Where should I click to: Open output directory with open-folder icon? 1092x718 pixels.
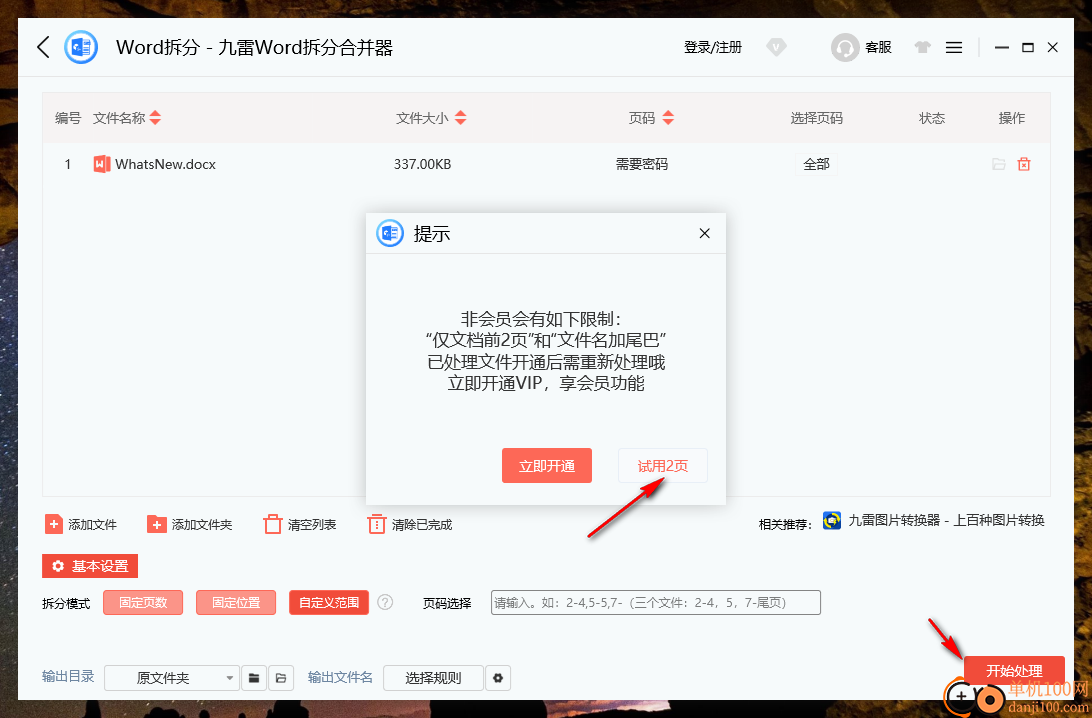281,678
